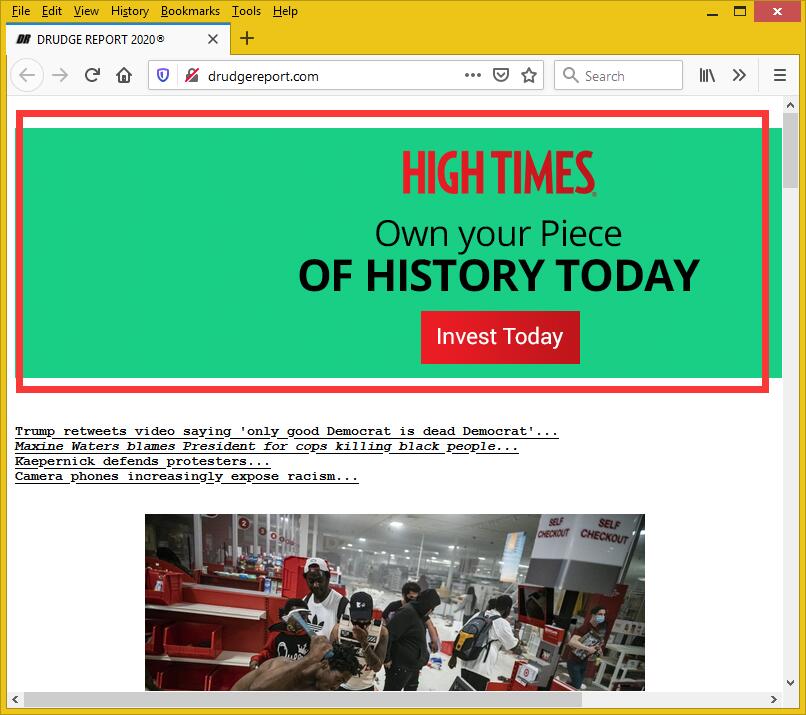Viewport: 806px width, 715px height.
Task: Go back to the previous page
Action: click(27, 76)
